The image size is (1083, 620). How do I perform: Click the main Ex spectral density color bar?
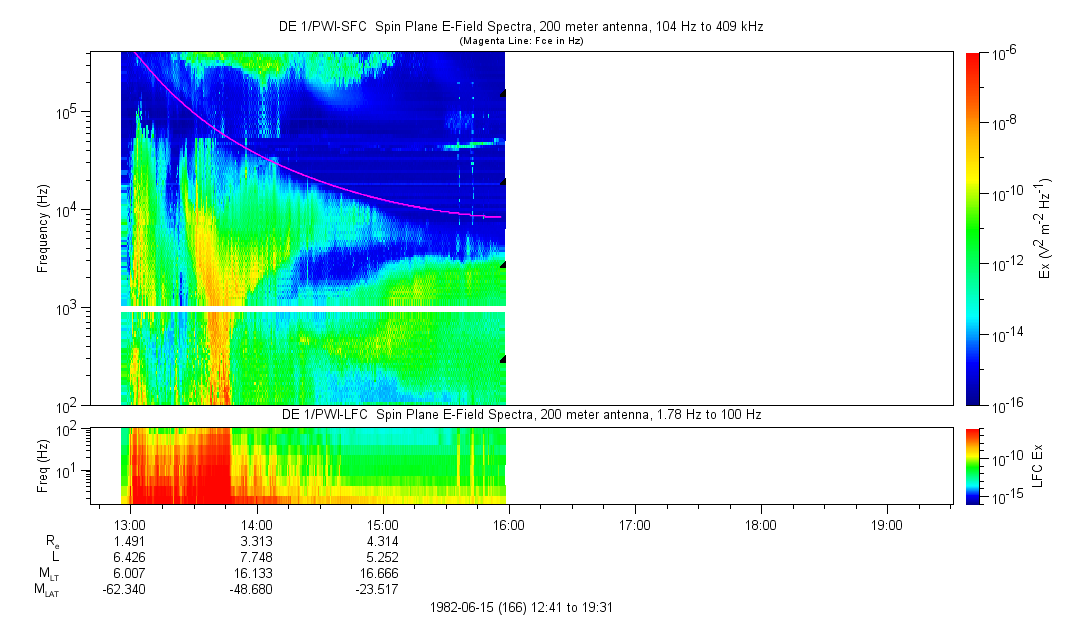973,228
